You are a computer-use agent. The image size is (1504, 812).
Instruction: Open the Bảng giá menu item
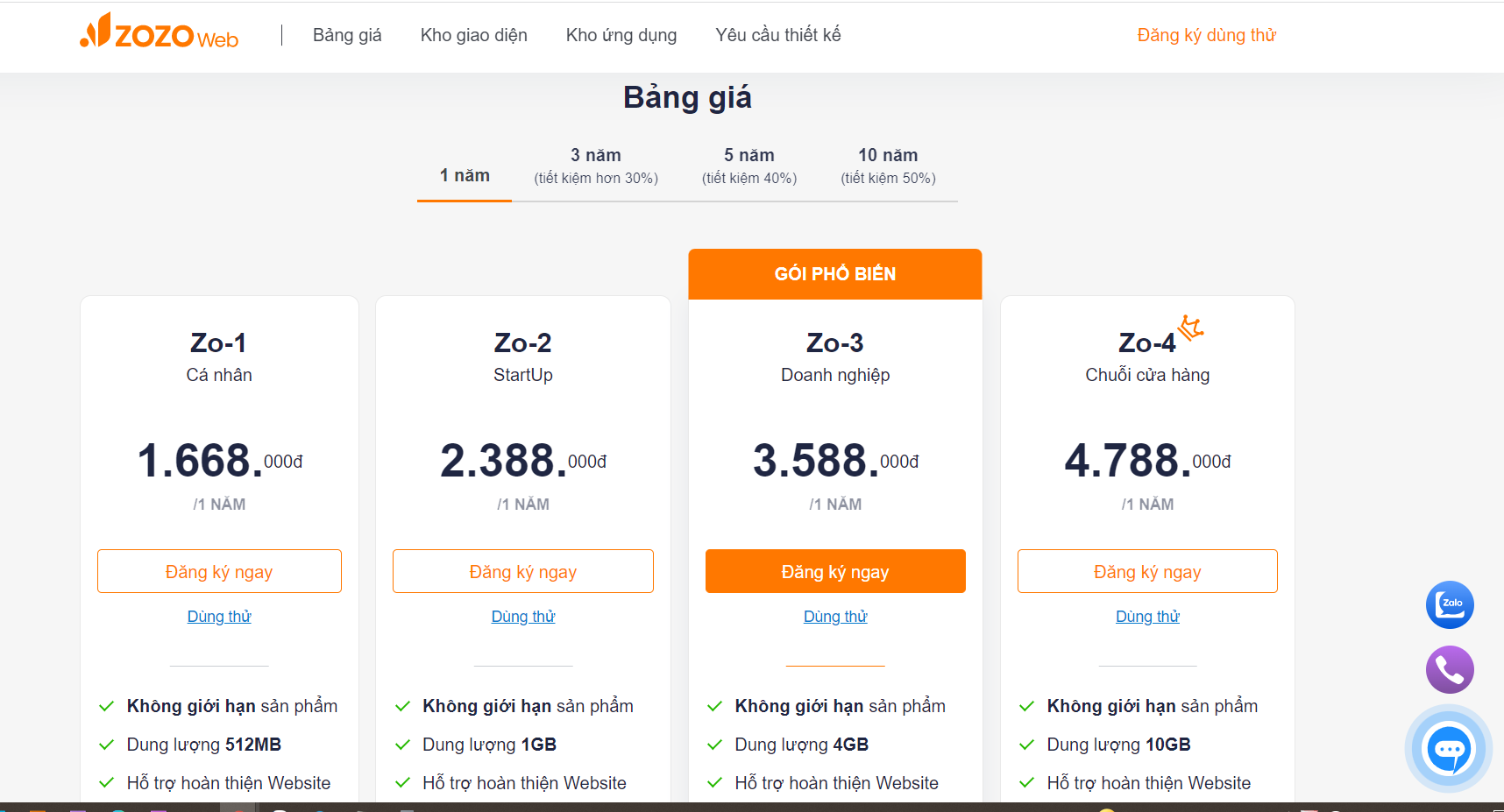pyautogui.click(x=347, y=35)
